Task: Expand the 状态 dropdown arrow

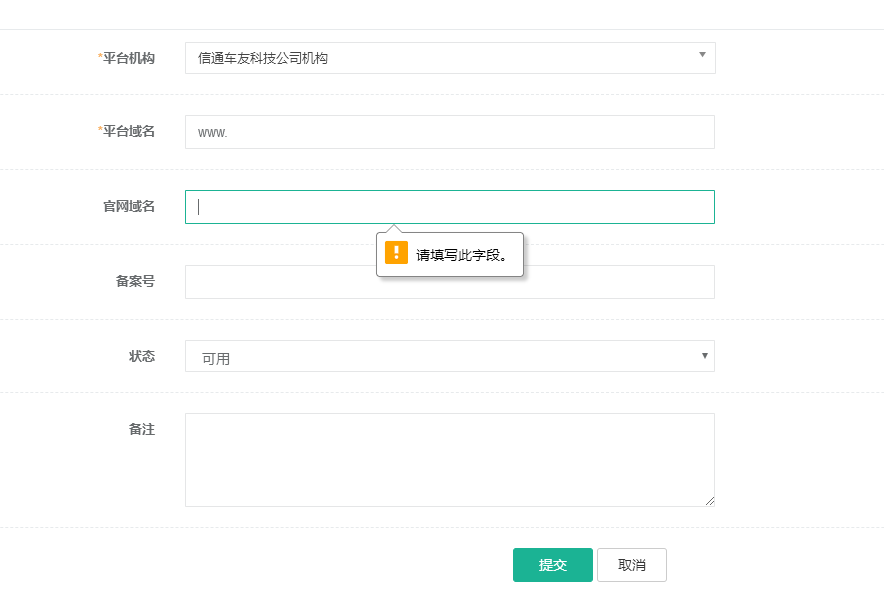Action: (704, 355)
